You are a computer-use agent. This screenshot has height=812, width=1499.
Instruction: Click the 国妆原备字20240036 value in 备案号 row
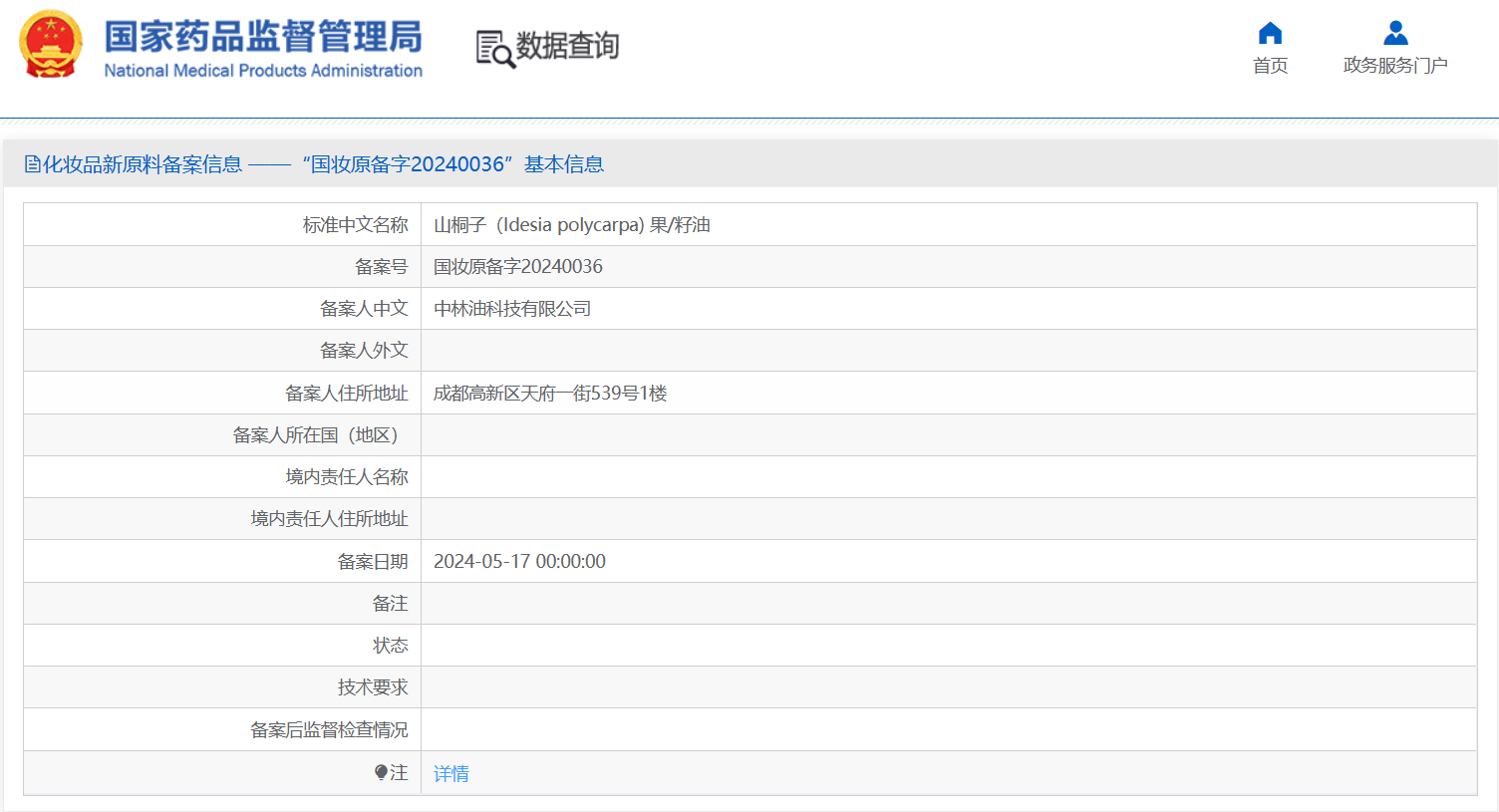(518, 267)
